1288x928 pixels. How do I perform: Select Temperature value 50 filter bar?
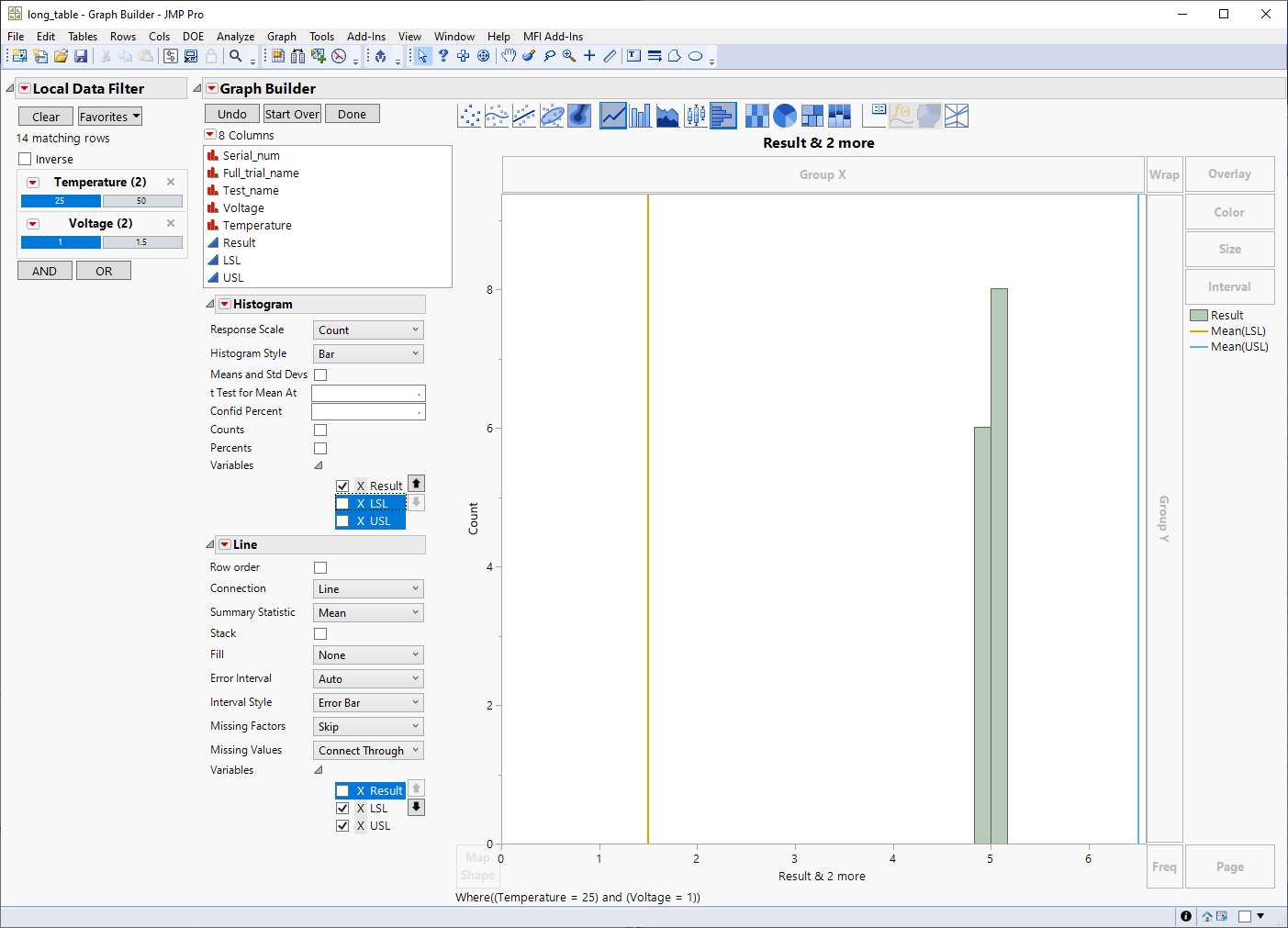pyautogui.click(x=142, y=201)
